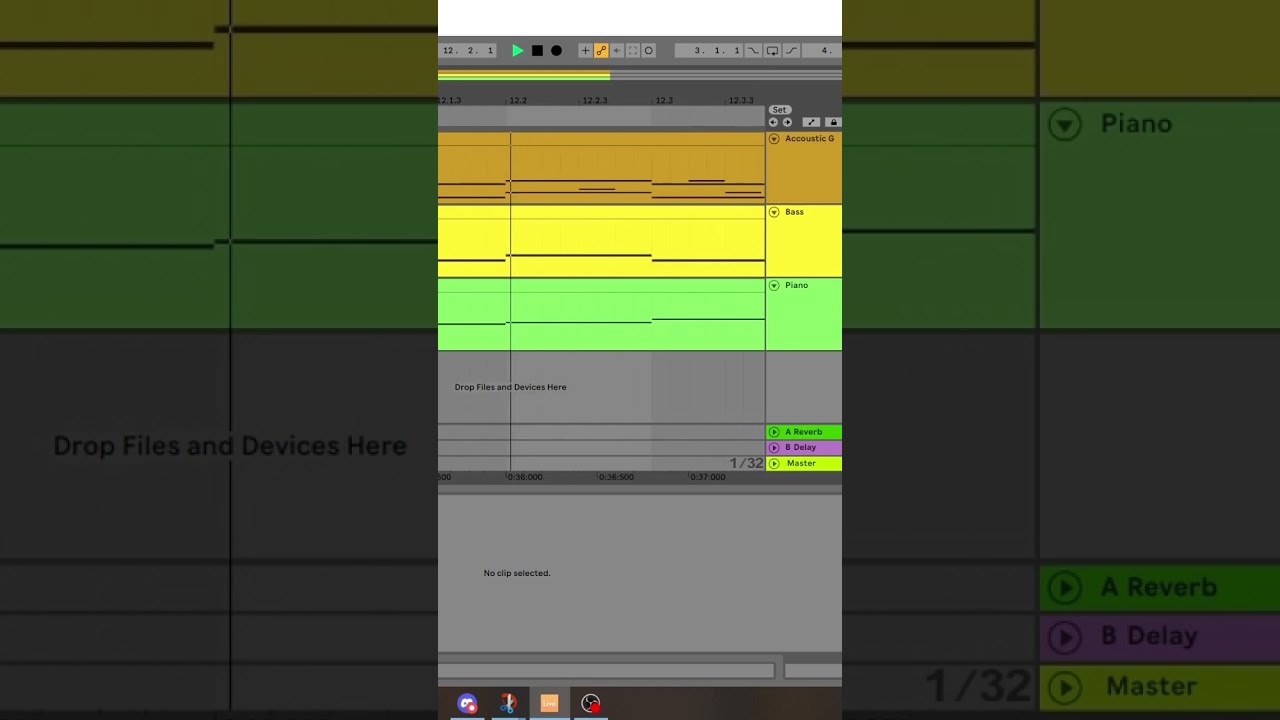1280x720 pixels.
Task: Toggle MIDI arrangement overdub plus button
Action: [586, 51]
